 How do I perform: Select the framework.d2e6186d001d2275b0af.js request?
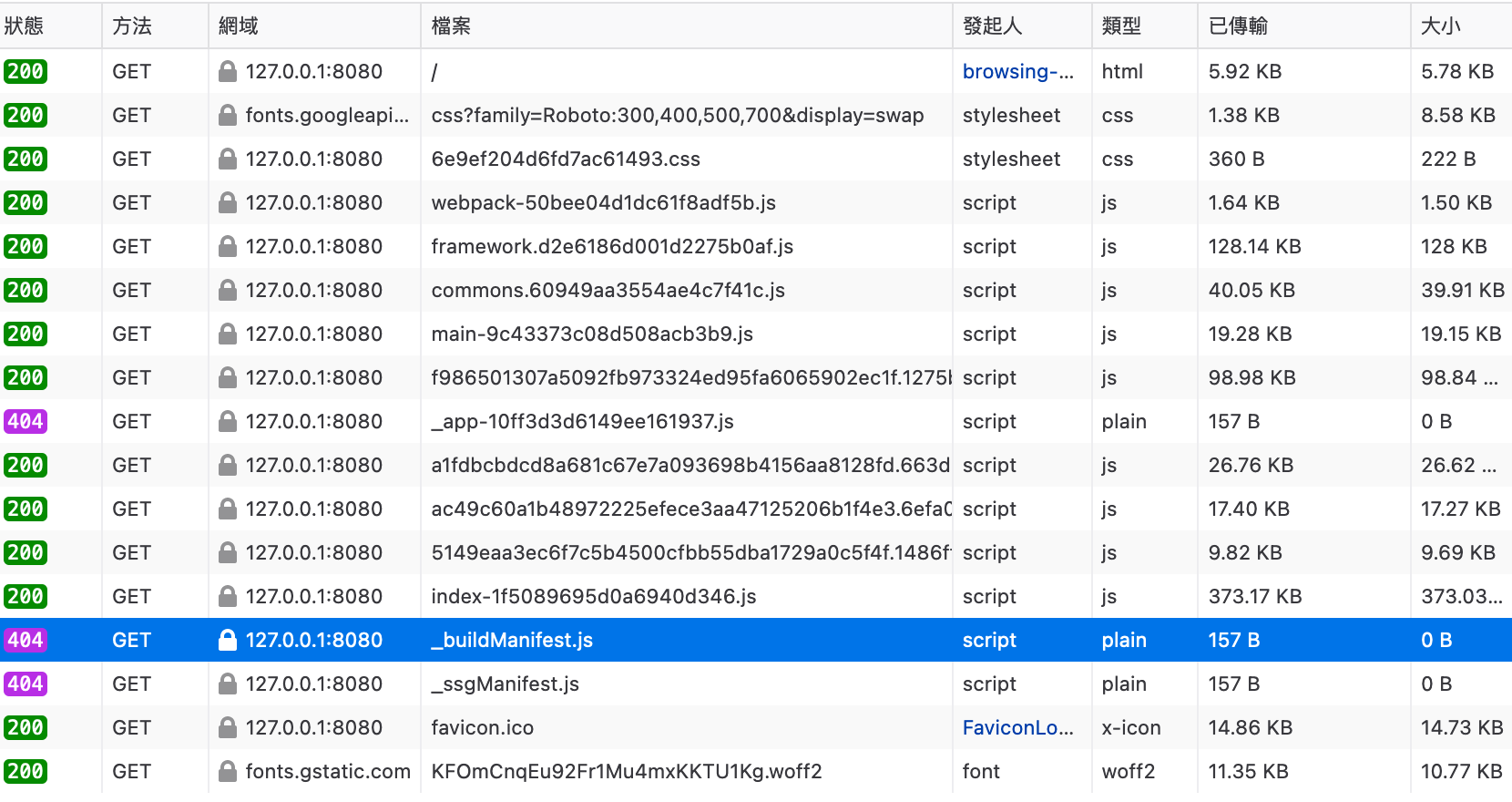[612, 246]
